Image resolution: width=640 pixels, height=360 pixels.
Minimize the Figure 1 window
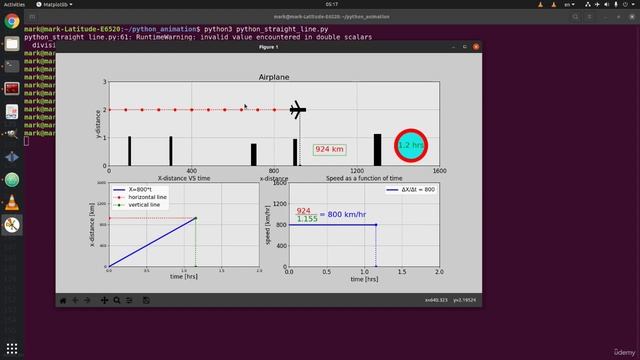(453, 47)
